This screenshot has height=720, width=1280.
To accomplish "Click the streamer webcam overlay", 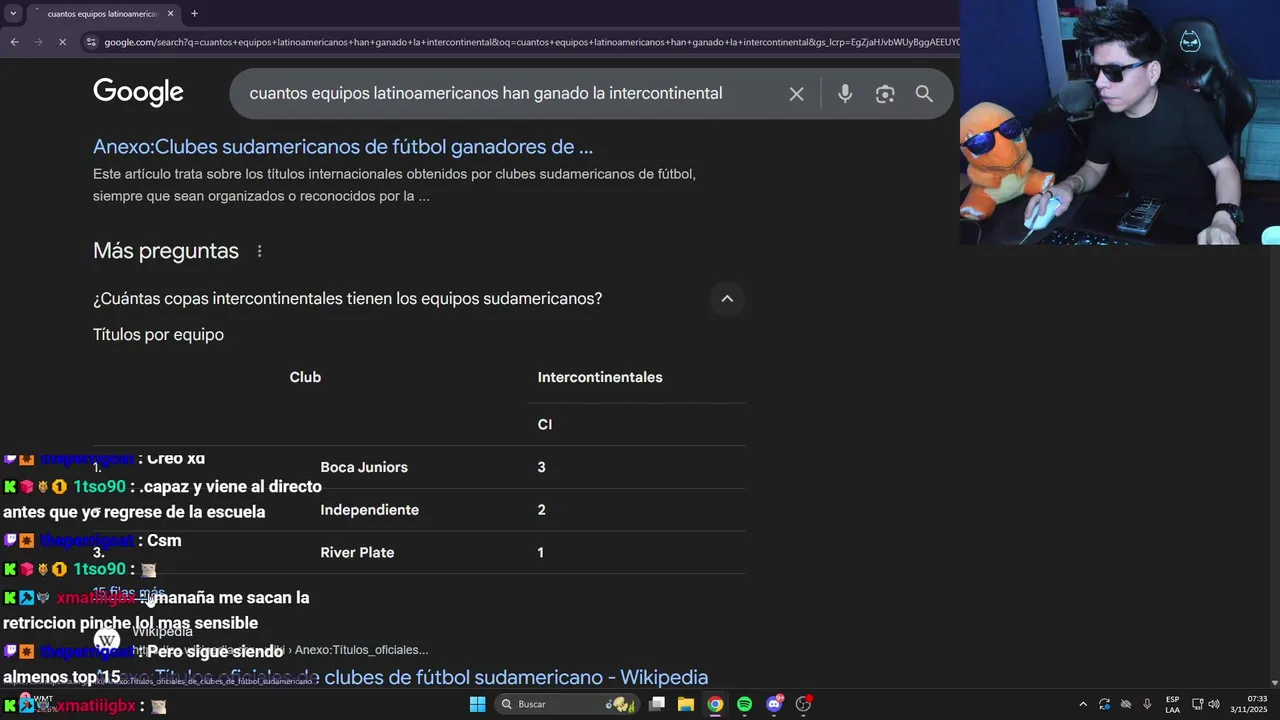I will coord(1120,122).
